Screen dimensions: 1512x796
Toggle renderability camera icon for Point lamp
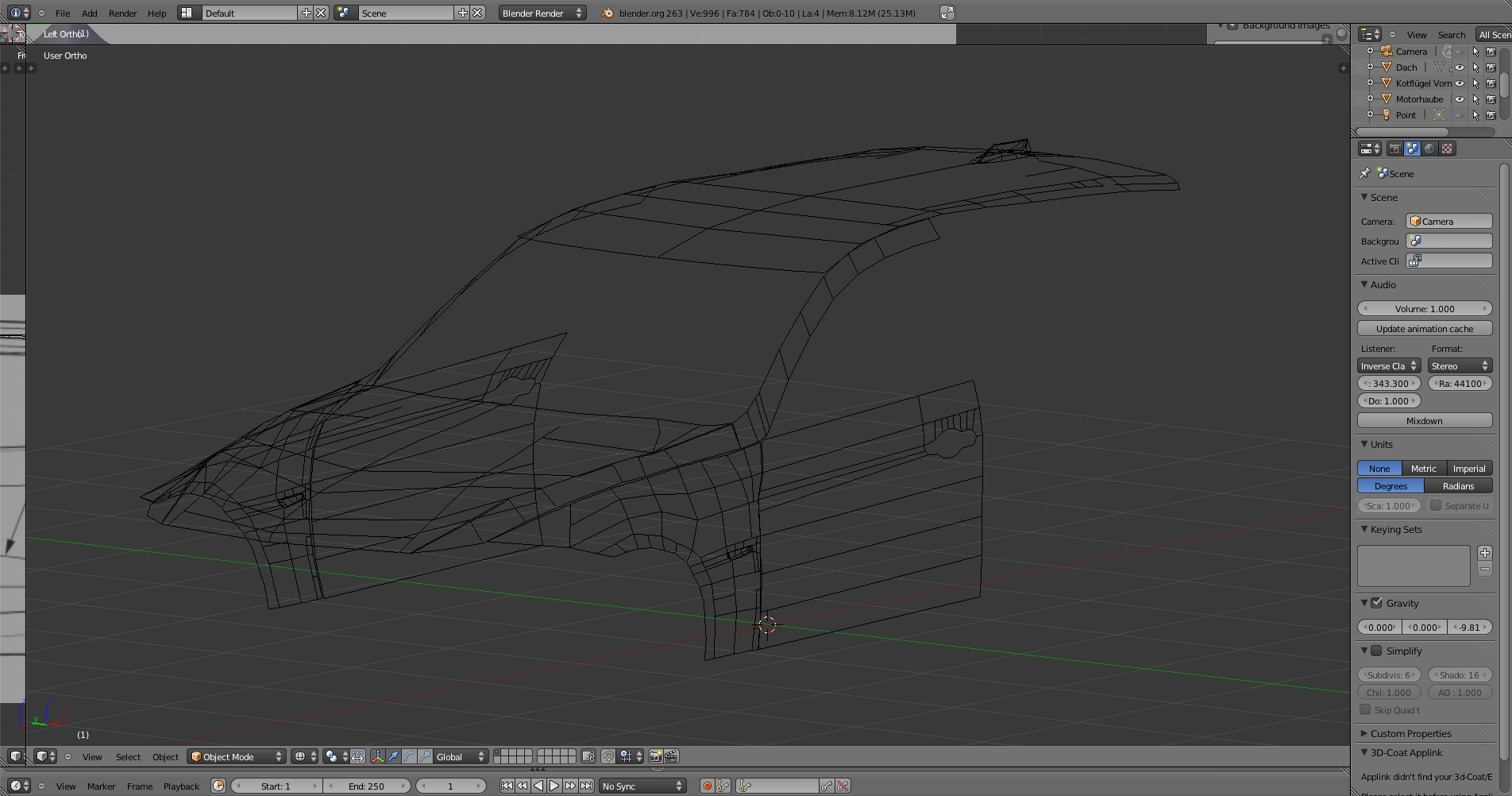pyautogui.click(x=1491, y=115)
